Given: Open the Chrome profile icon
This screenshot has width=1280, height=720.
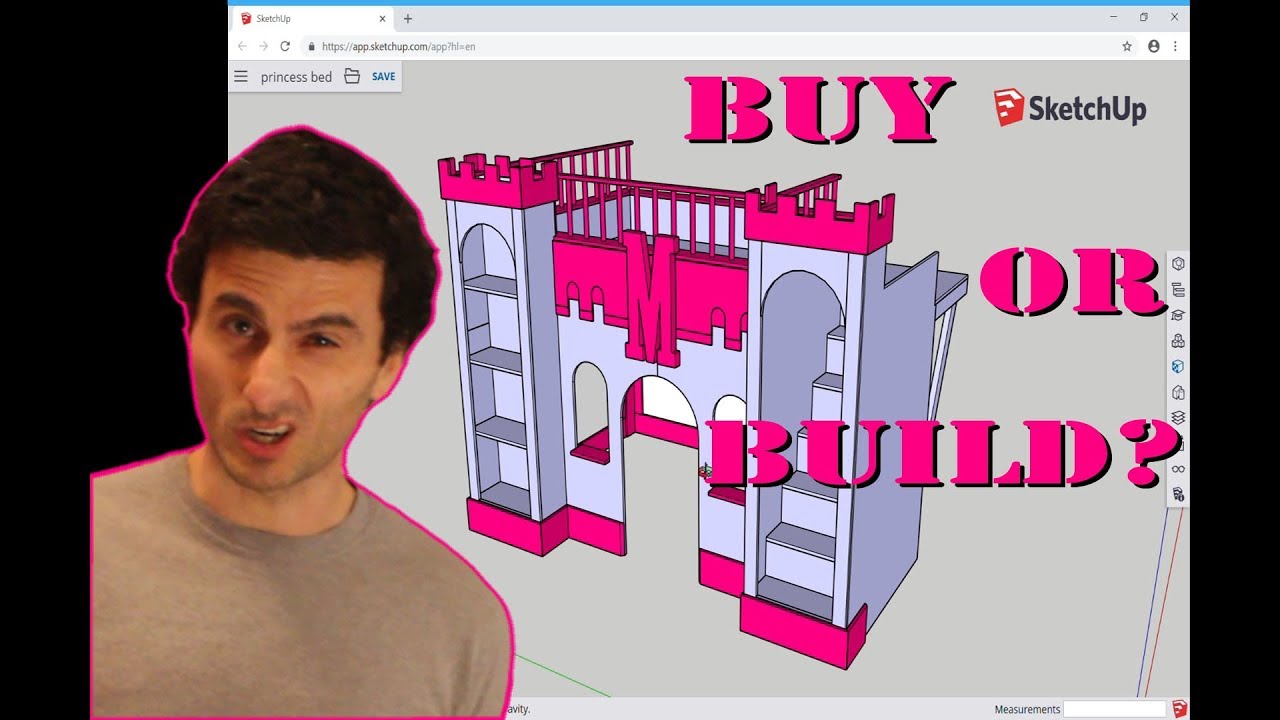Looking at the screenshot, I should tap(1154, 46).
